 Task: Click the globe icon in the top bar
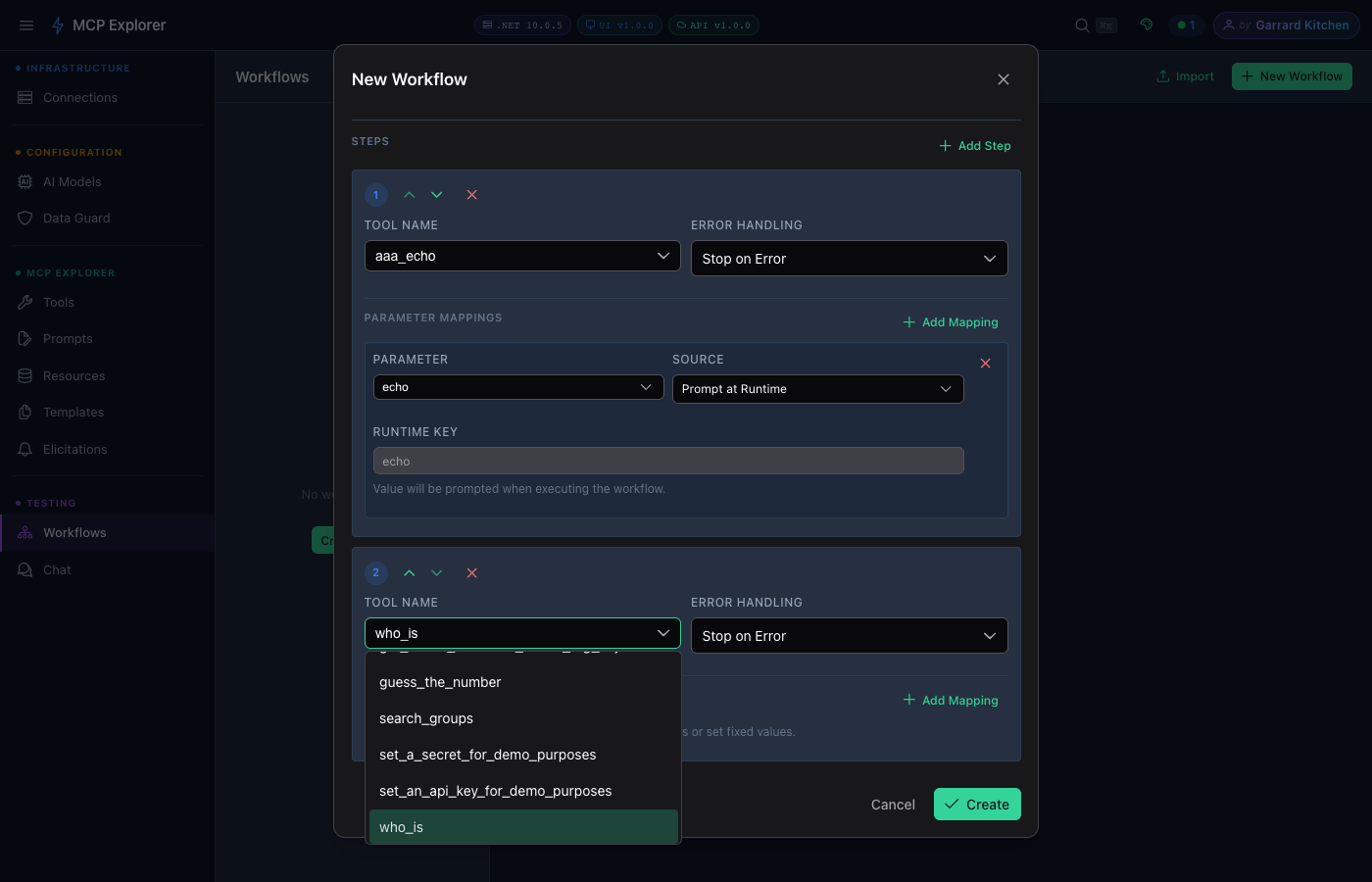click(x=1146, y=24)
